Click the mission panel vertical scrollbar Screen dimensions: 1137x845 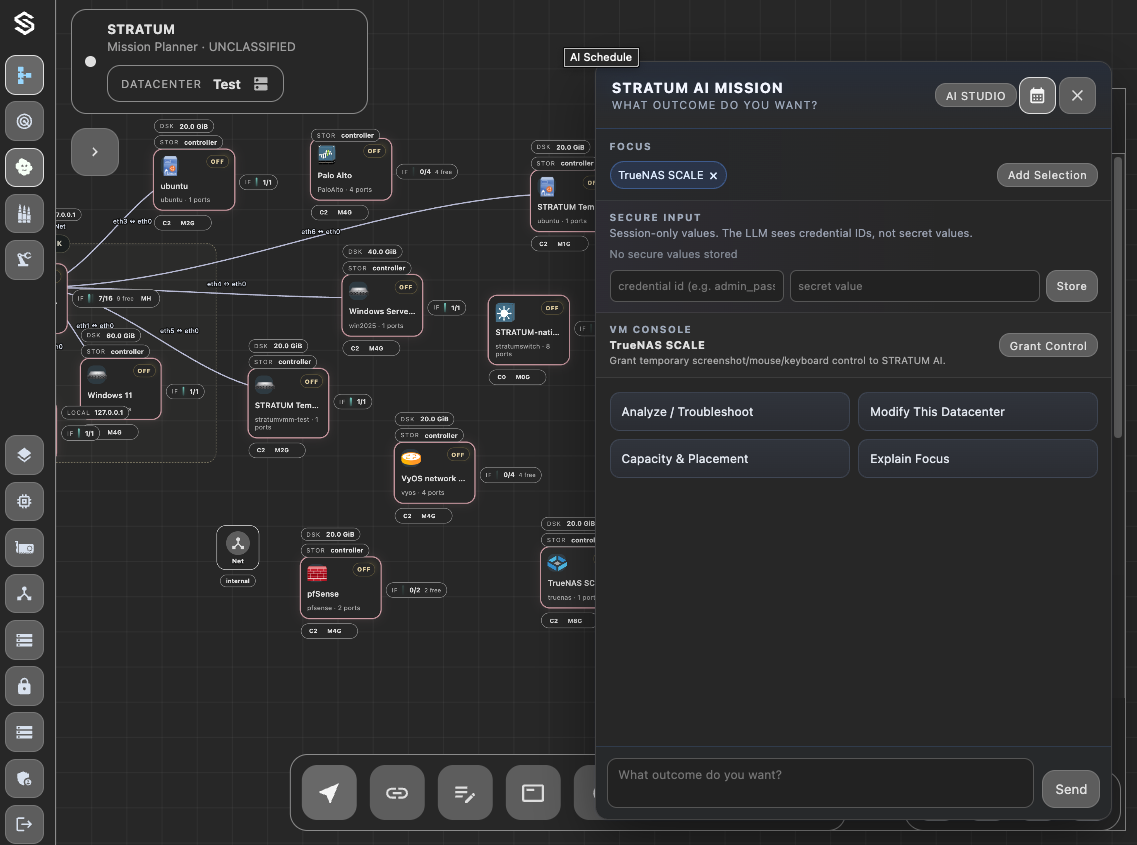(1117, 296)
